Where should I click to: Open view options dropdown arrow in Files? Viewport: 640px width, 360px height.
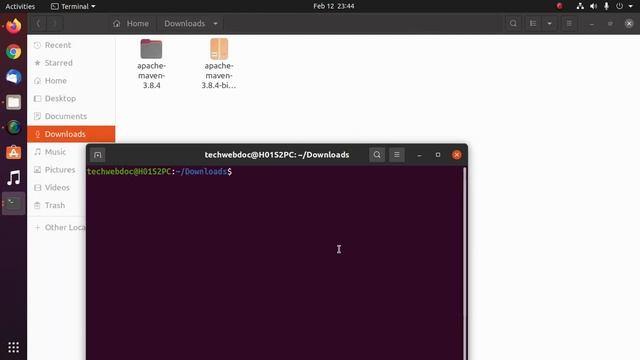point(549,24)
